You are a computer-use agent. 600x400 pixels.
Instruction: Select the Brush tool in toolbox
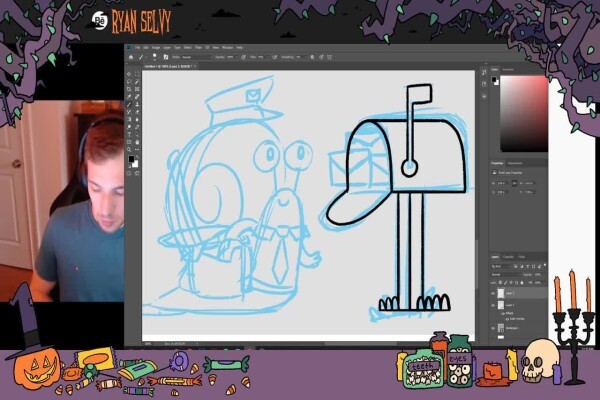click(129, 104)
